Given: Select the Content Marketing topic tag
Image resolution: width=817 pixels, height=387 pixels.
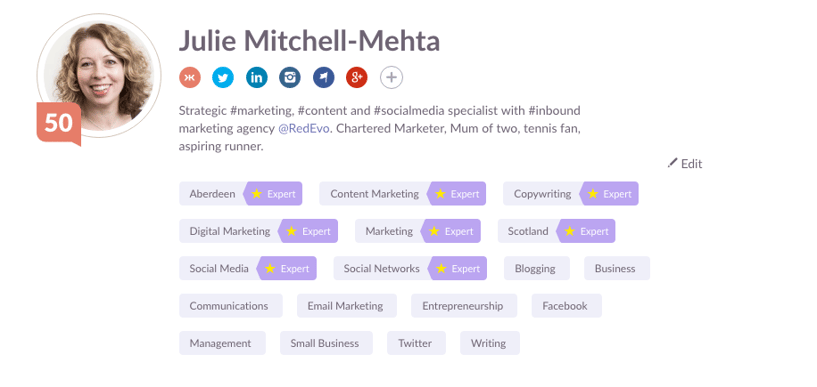Looking at the screenshot, I should pyautogui.click(x=403, y=194).
